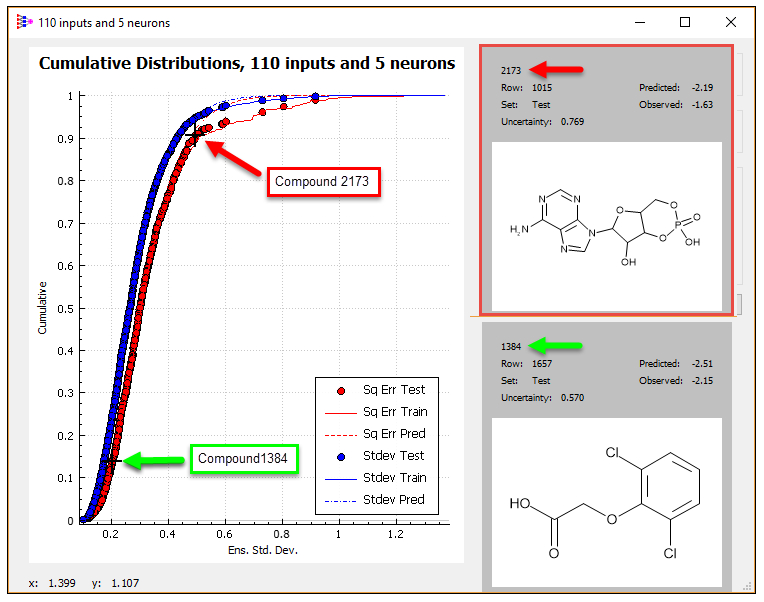Viewport: 764px width, 602px height.
Task: Select the Stdev Pred legend entry
Action: pos(375,500)
